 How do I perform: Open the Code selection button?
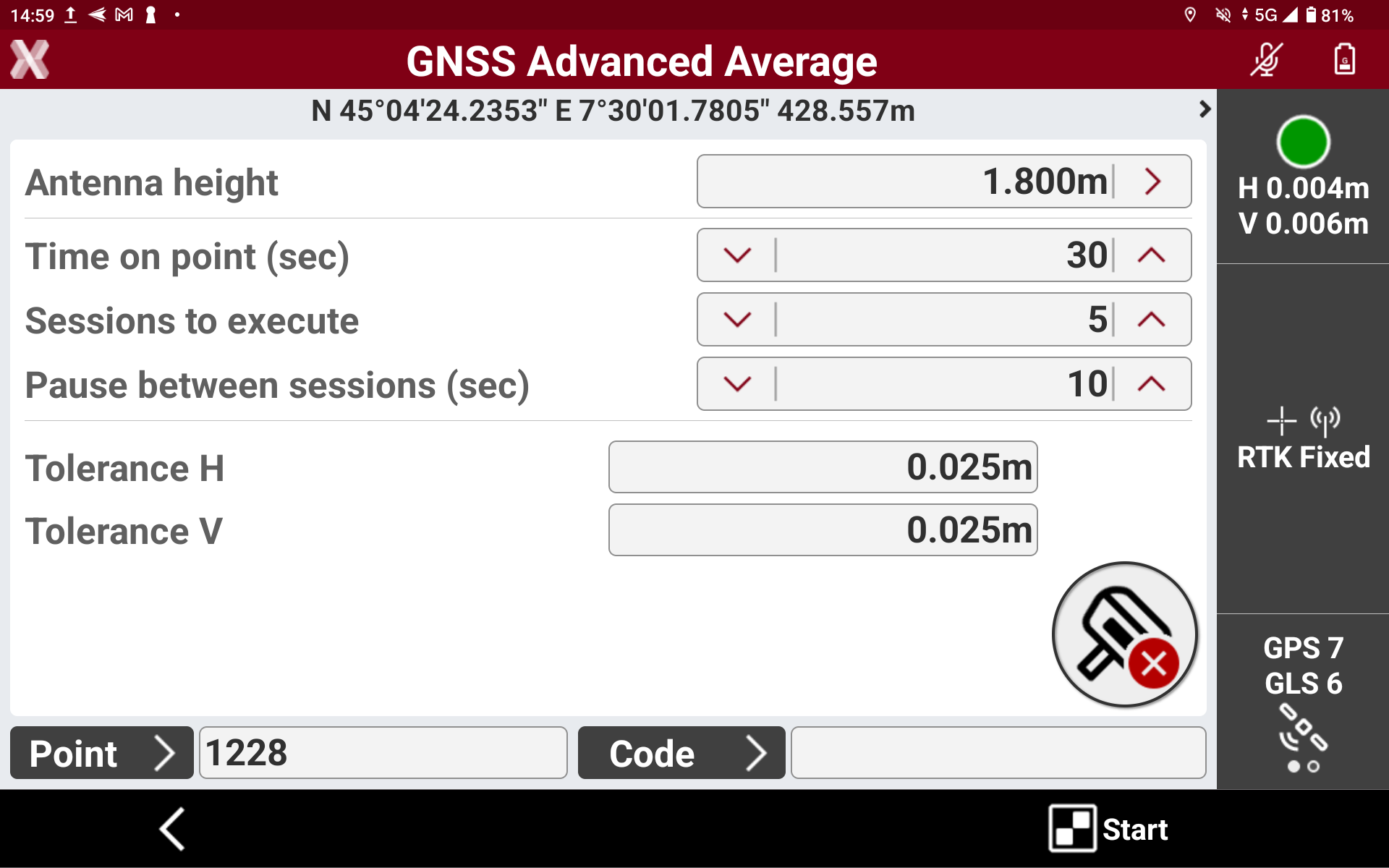click(681, 753)
